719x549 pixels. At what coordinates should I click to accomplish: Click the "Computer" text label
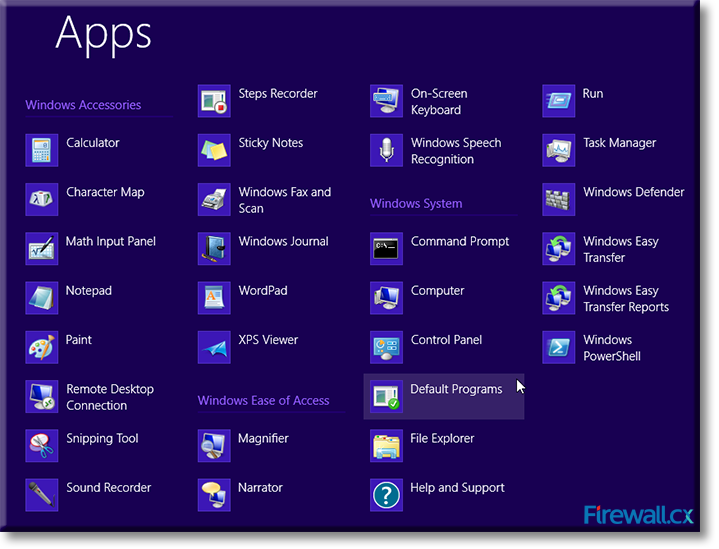pos(437,291)
